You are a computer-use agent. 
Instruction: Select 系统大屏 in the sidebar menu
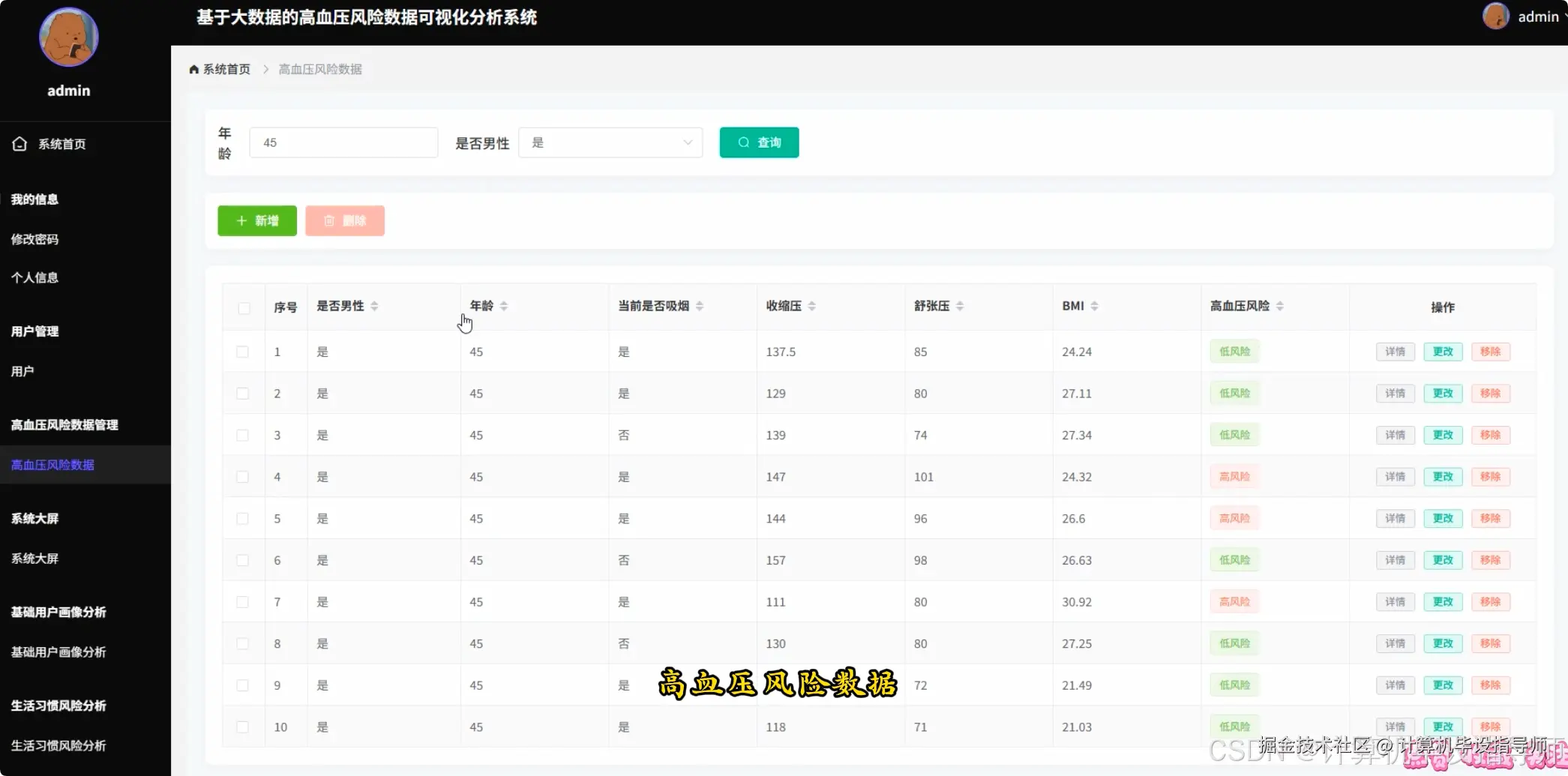(34, 559)
